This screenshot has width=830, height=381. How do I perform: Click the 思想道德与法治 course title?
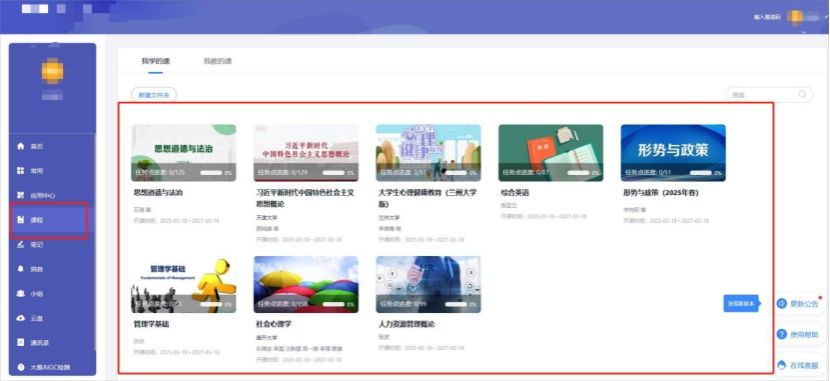(x=158, y=193)
